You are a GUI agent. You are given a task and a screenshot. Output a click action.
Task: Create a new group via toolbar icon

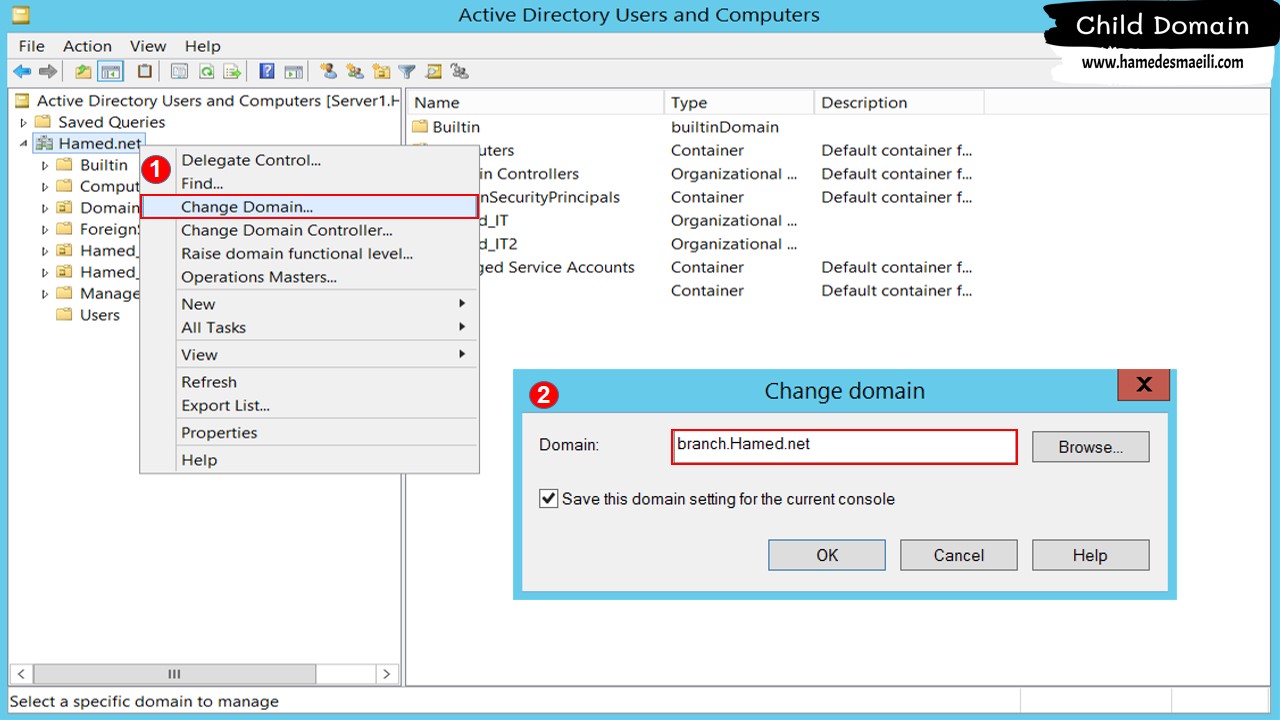(x=355, y=71)
